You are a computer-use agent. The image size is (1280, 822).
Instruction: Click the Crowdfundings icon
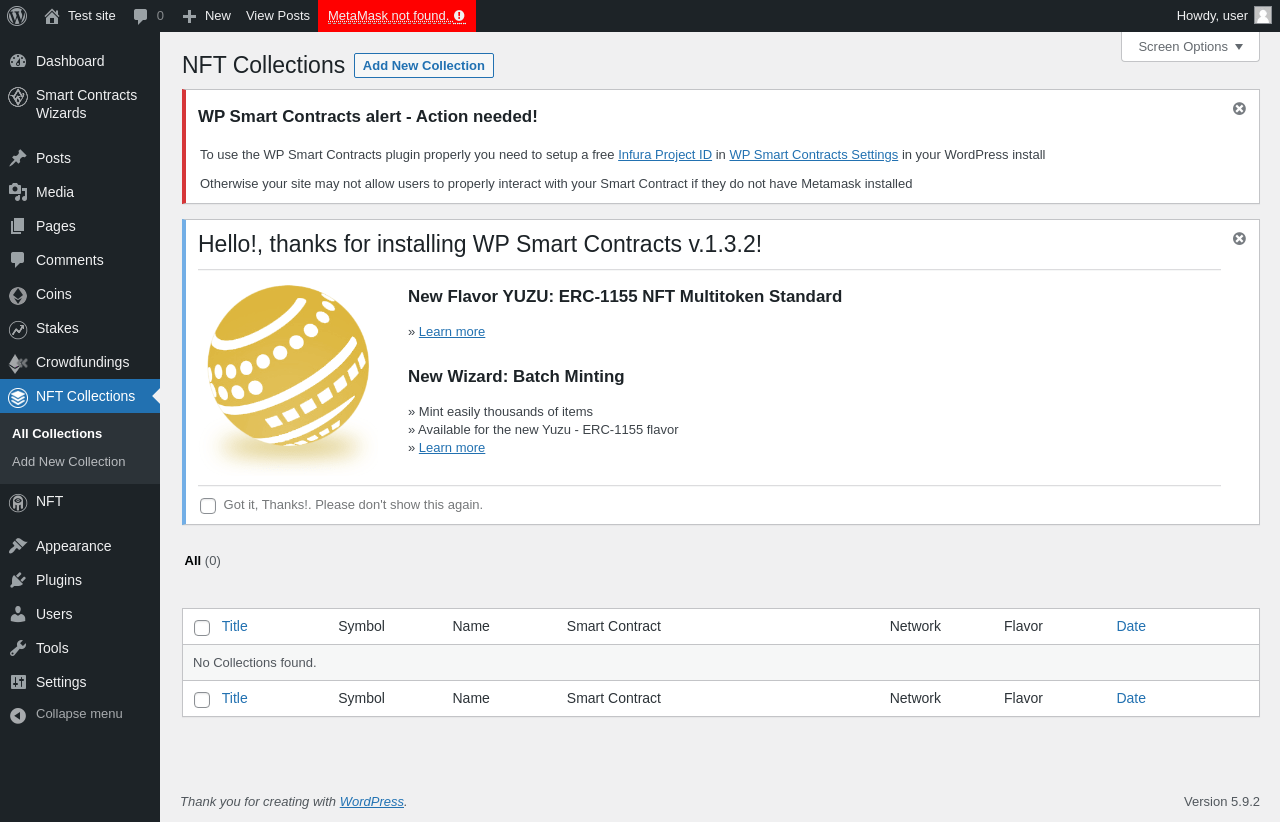18,363
